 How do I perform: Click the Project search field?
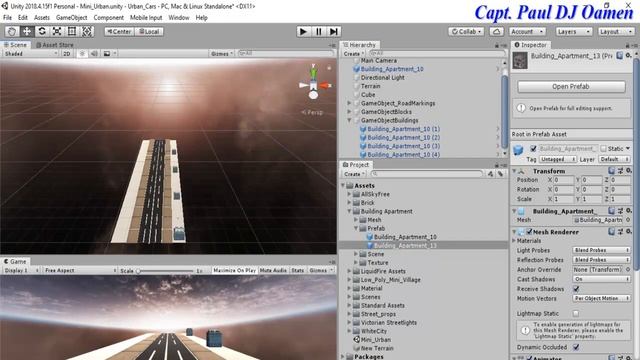click(x=427, y=174)
